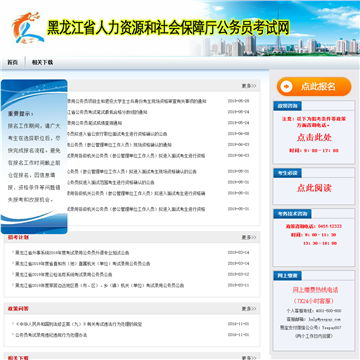Open the 相关下载 navigation item

[42, 62]
